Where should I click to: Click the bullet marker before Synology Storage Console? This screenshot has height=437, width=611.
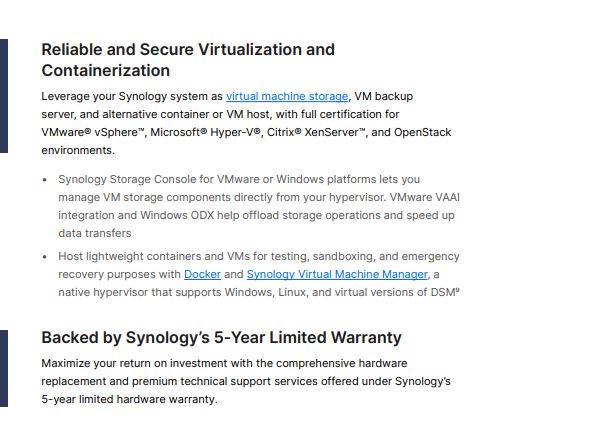click(x=45, y=180)
